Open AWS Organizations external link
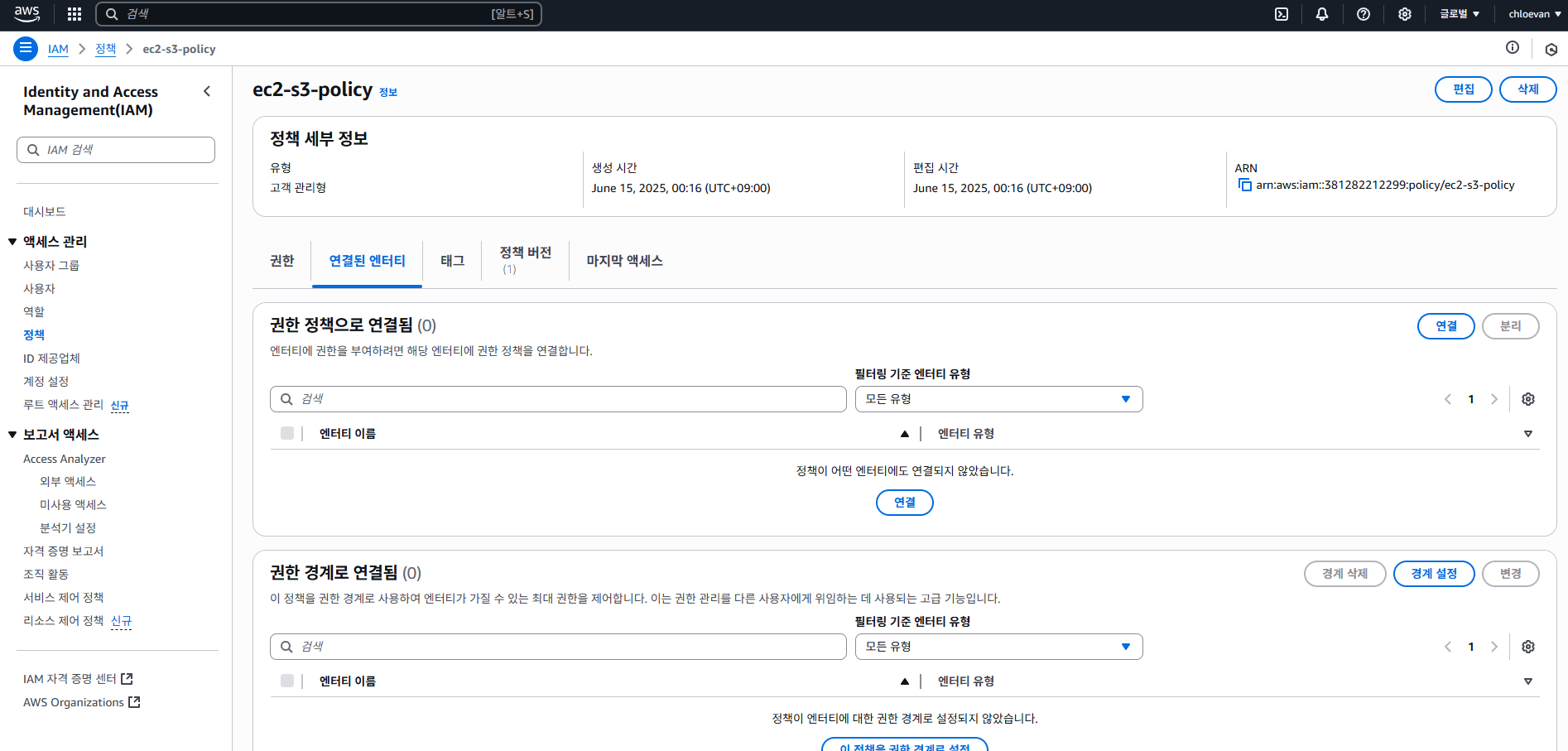The height and width of the screenshot is (751, 1568). point(82,702)
